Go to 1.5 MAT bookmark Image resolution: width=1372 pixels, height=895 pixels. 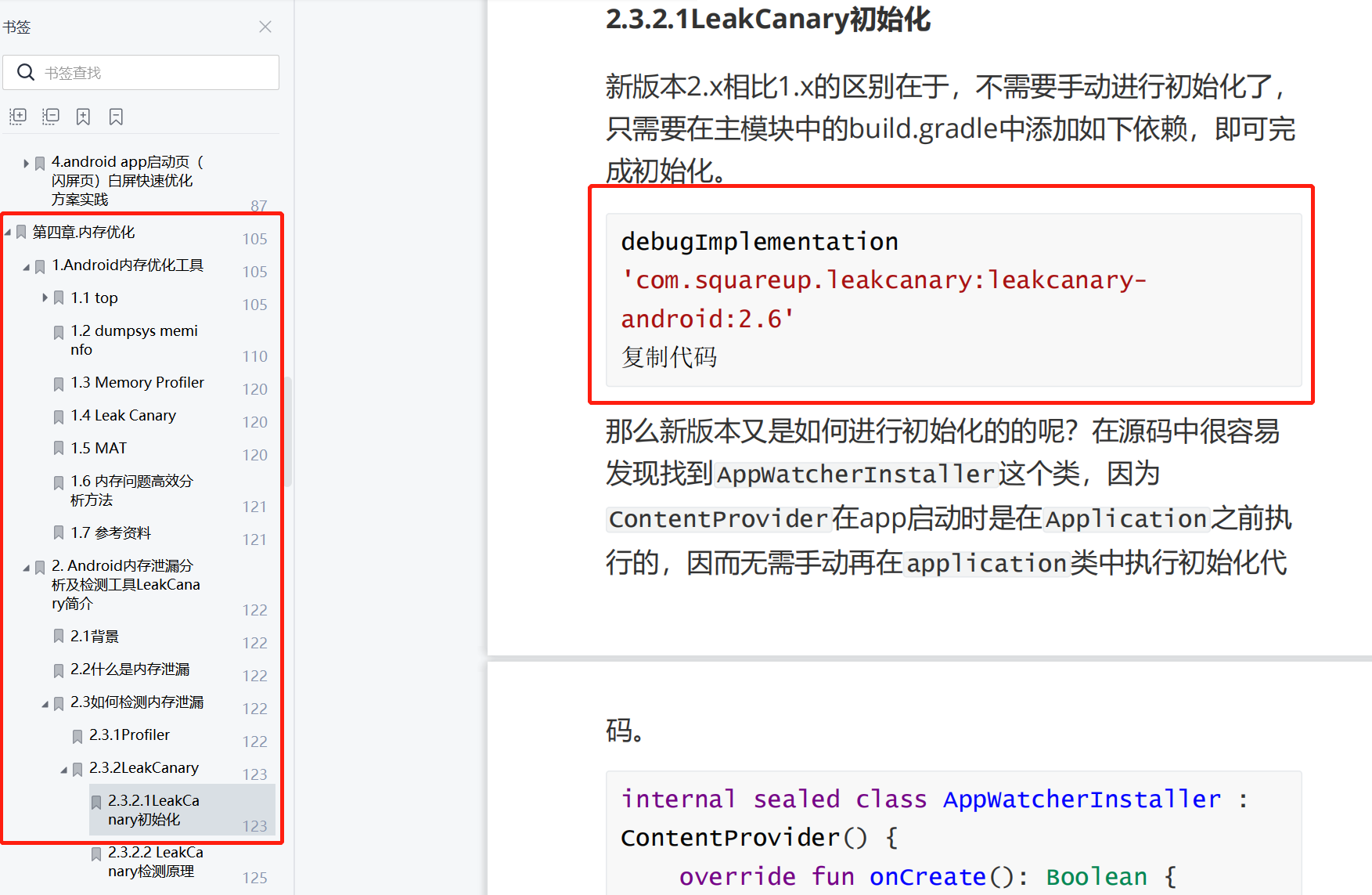(x=99, y=448)
